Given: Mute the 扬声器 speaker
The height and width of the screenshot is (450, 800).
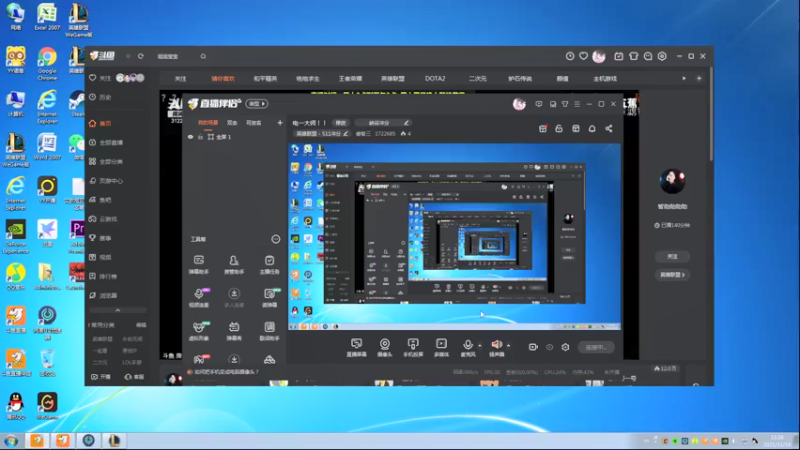Looking at the screenshot, I should 496,347.
